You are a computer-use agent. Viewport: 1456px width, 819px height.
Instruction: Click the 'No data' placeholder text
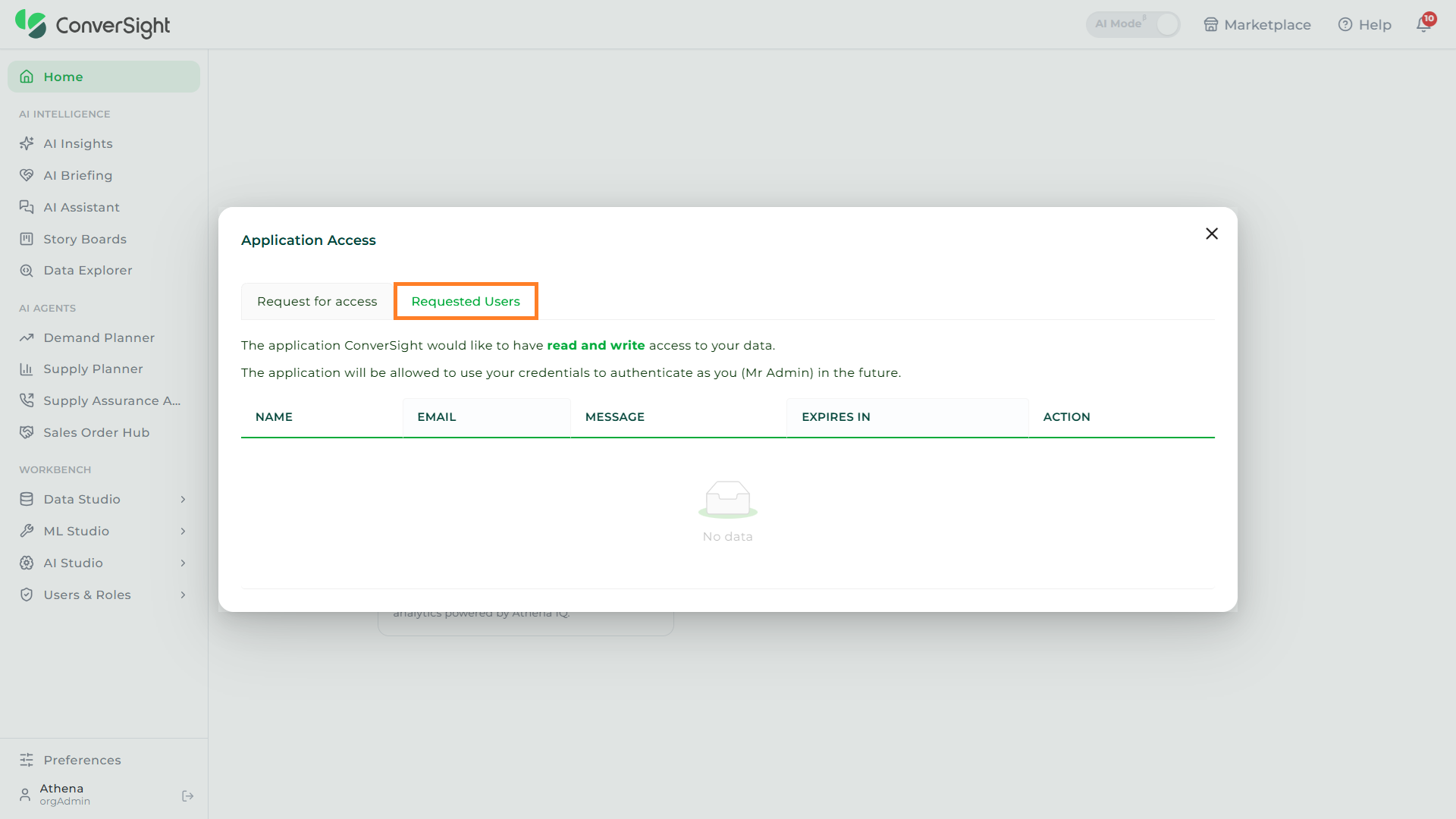pos(728,536)
